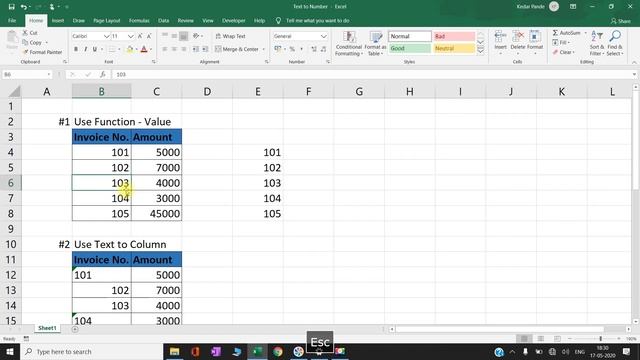Viewport: 640px width, 360px height.
Task: Toggle align text right
Action: [x=184, y=49]
